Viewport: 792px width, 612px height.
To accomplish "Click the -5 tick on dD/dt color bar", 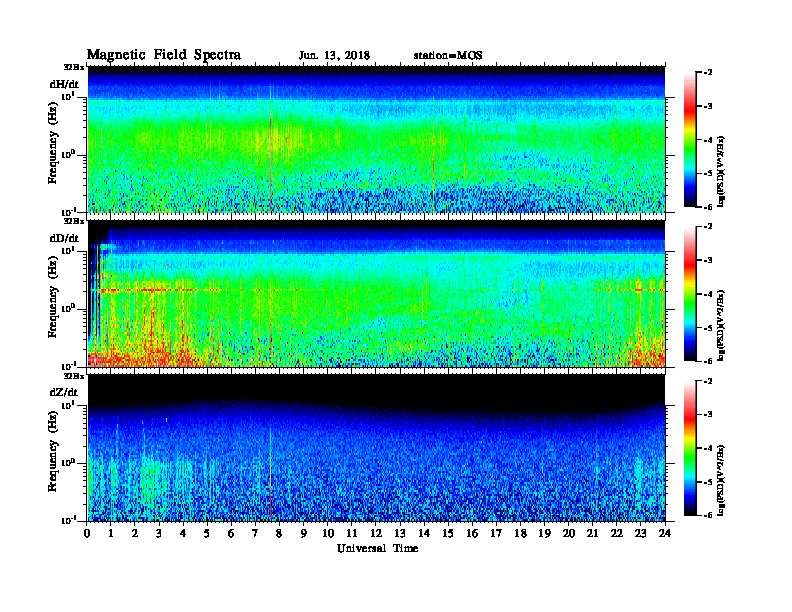I will (708, 328).
